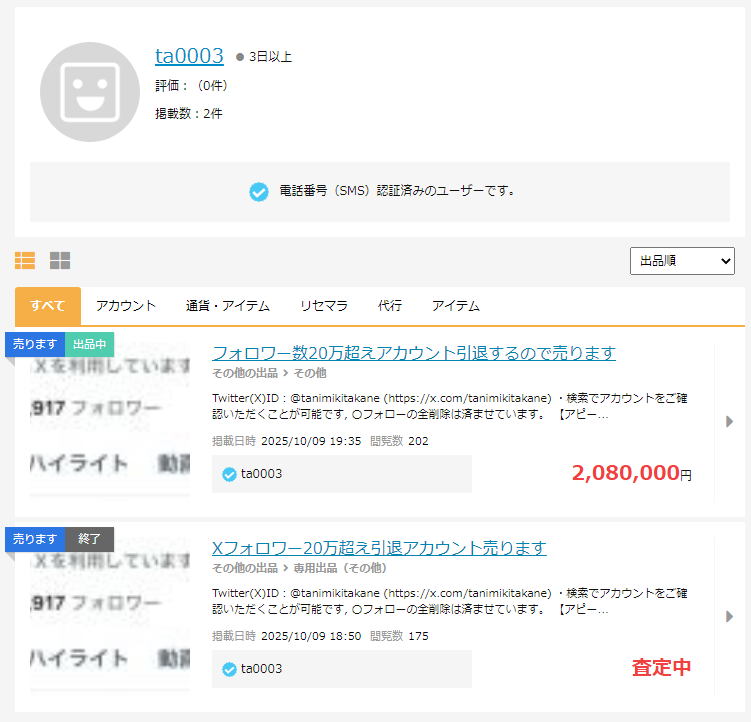Viewport: 751px width, 722px height.
Task: Switch to grid view layout icon
Action: [60, 261]
